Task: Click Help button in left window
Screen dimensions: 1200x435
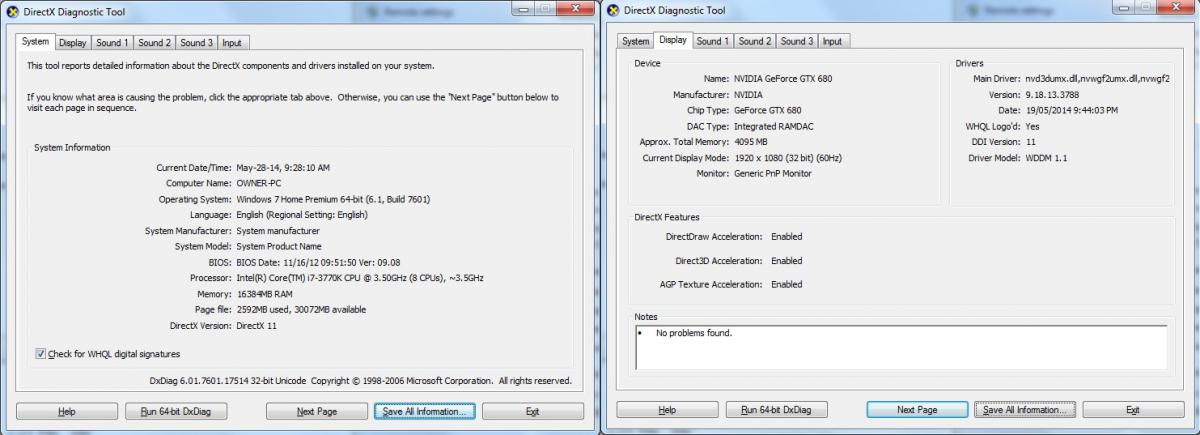Action: click(67, 411)
